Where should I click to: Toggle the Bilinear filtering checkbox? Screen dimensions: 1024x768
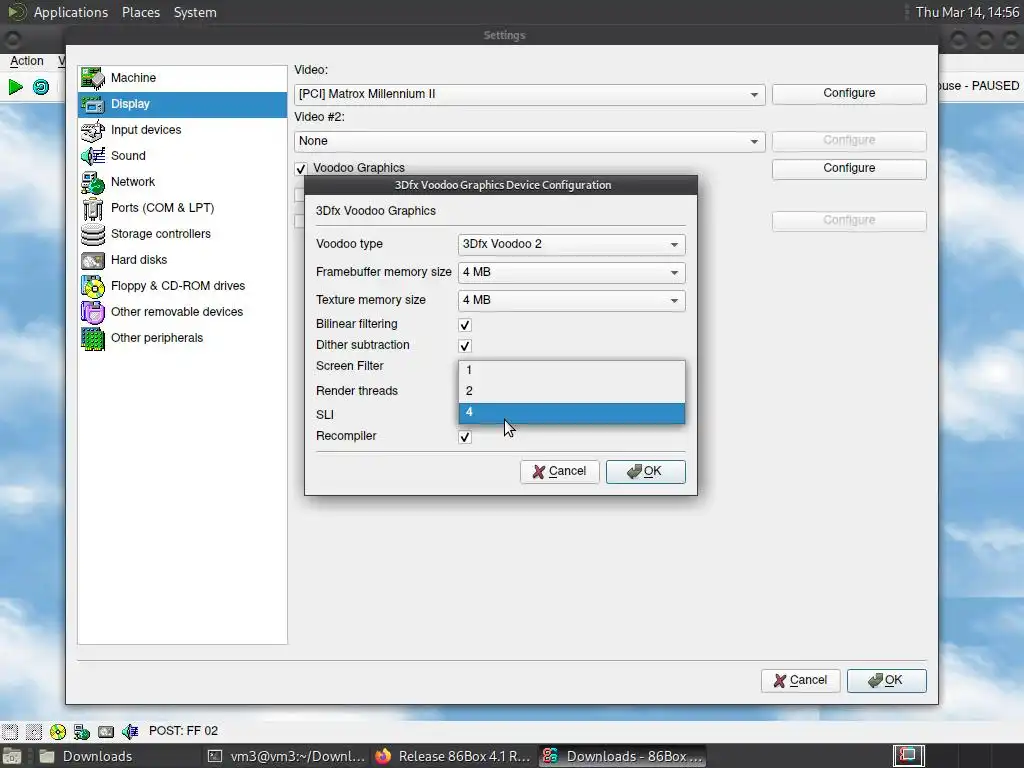465,325
